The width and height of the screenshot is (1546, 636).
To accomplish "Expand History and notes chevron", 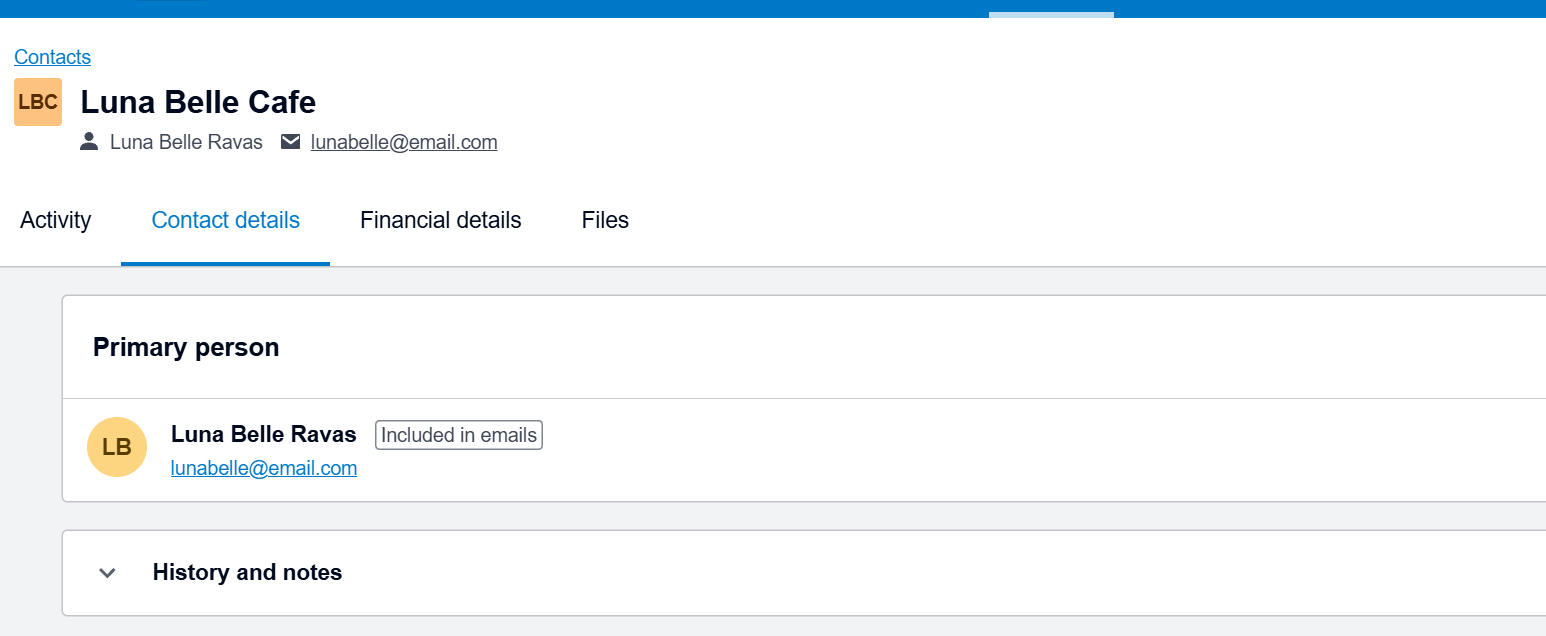I will 108,573.
